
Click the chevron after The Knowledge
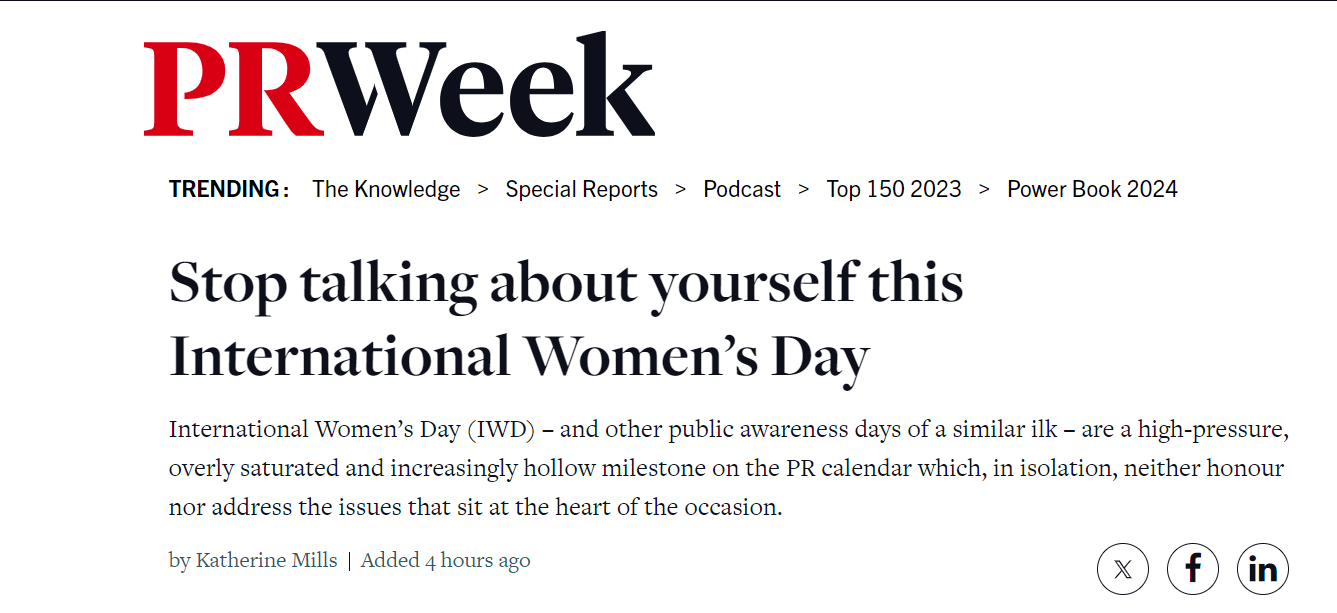tap(483, 189)
